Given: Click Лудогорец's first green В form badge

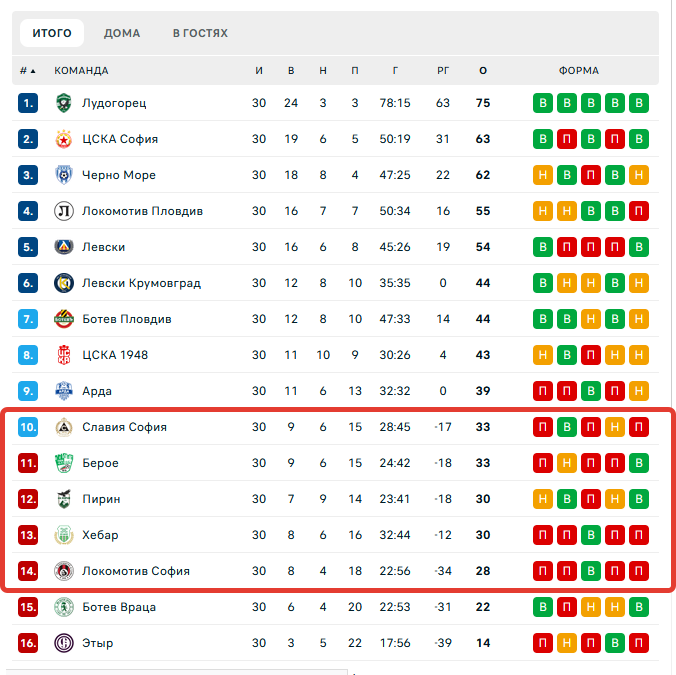Looking at the screenshot, I should pos(543,103).
